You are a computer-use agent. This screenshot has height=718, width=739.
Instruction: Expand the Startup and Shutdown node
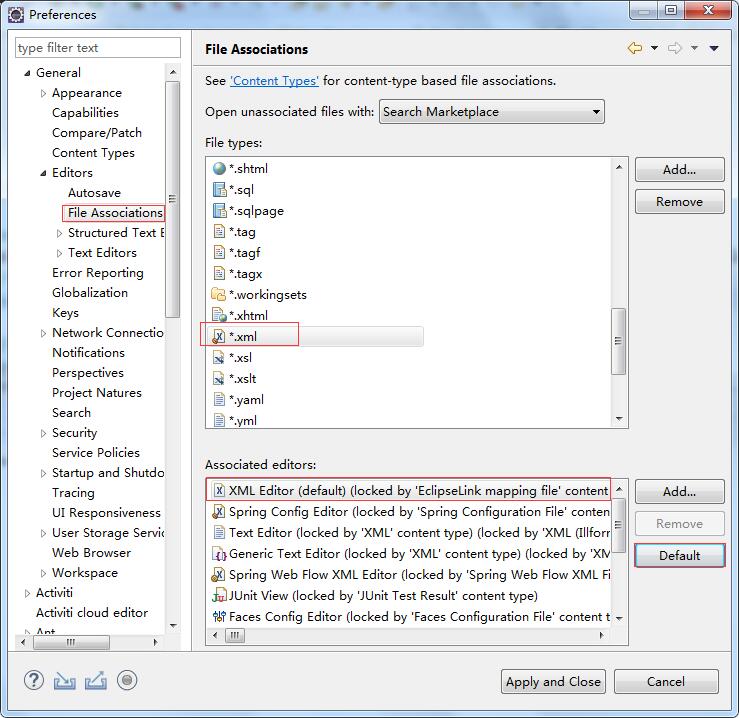[x=43, y=473]
